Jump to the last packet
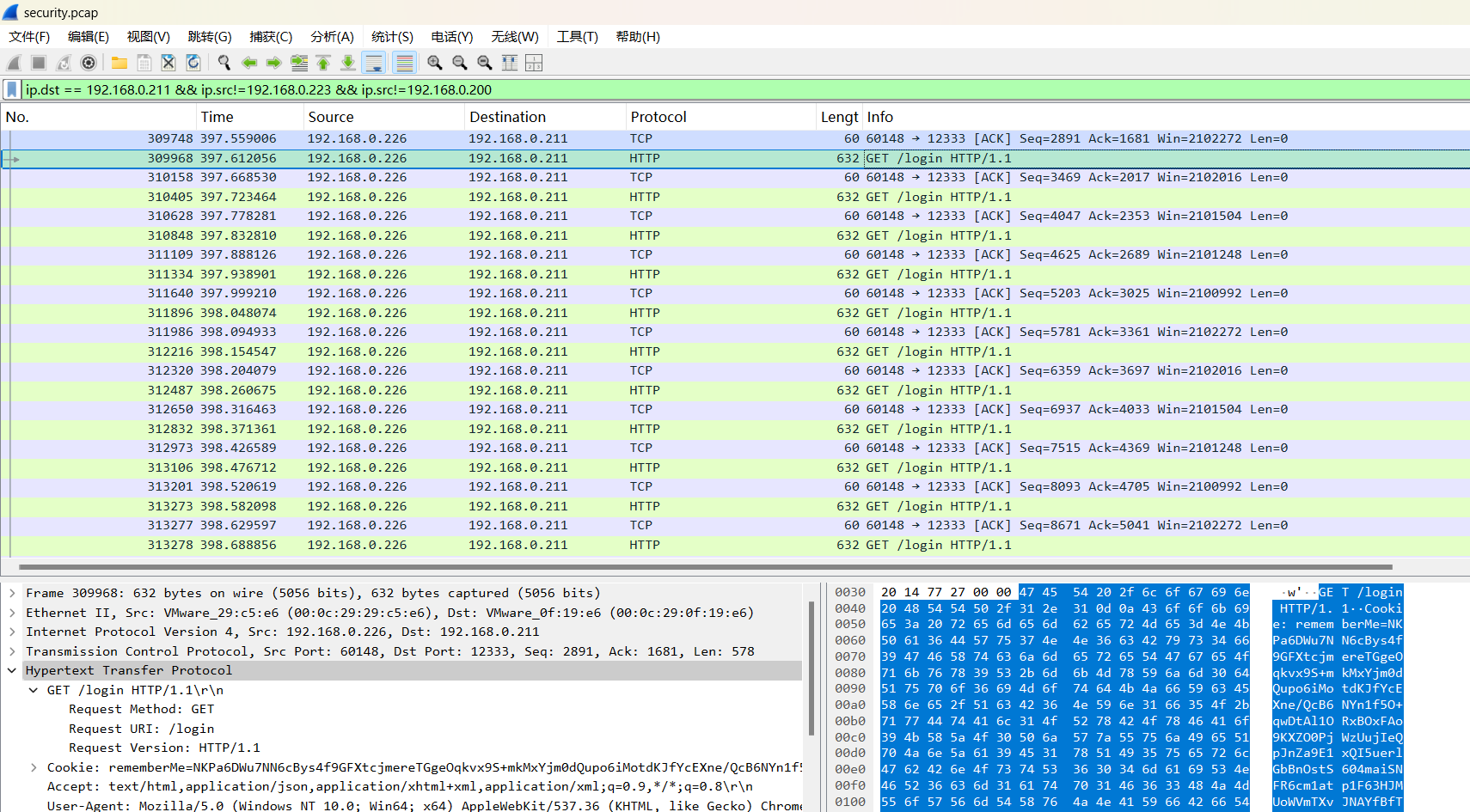1470x812 pixels. click(x=348, y=63)
